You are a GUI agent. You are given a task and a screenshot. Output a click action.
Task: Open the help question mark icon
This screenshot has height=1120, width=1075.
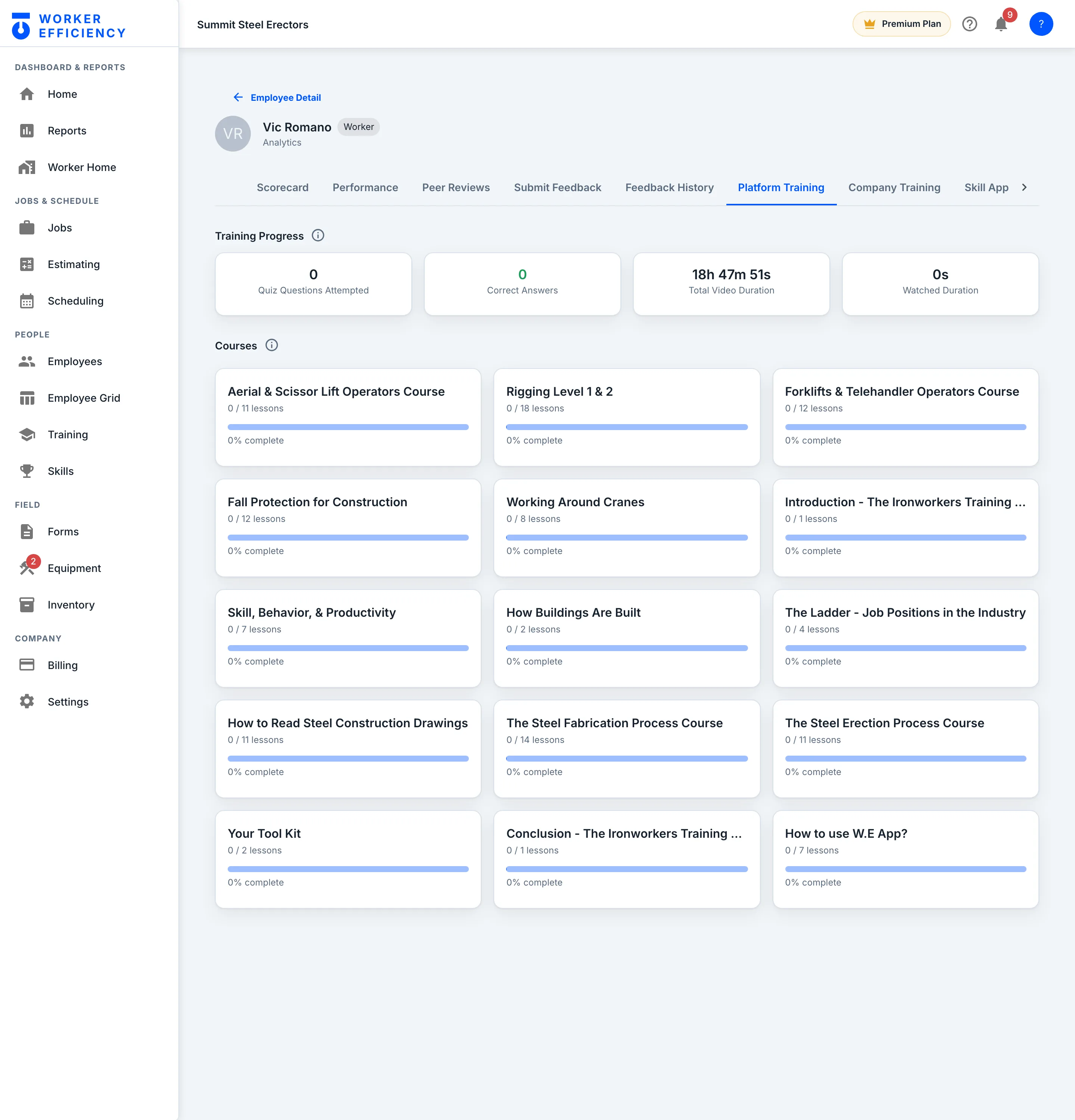coord(970,24)
